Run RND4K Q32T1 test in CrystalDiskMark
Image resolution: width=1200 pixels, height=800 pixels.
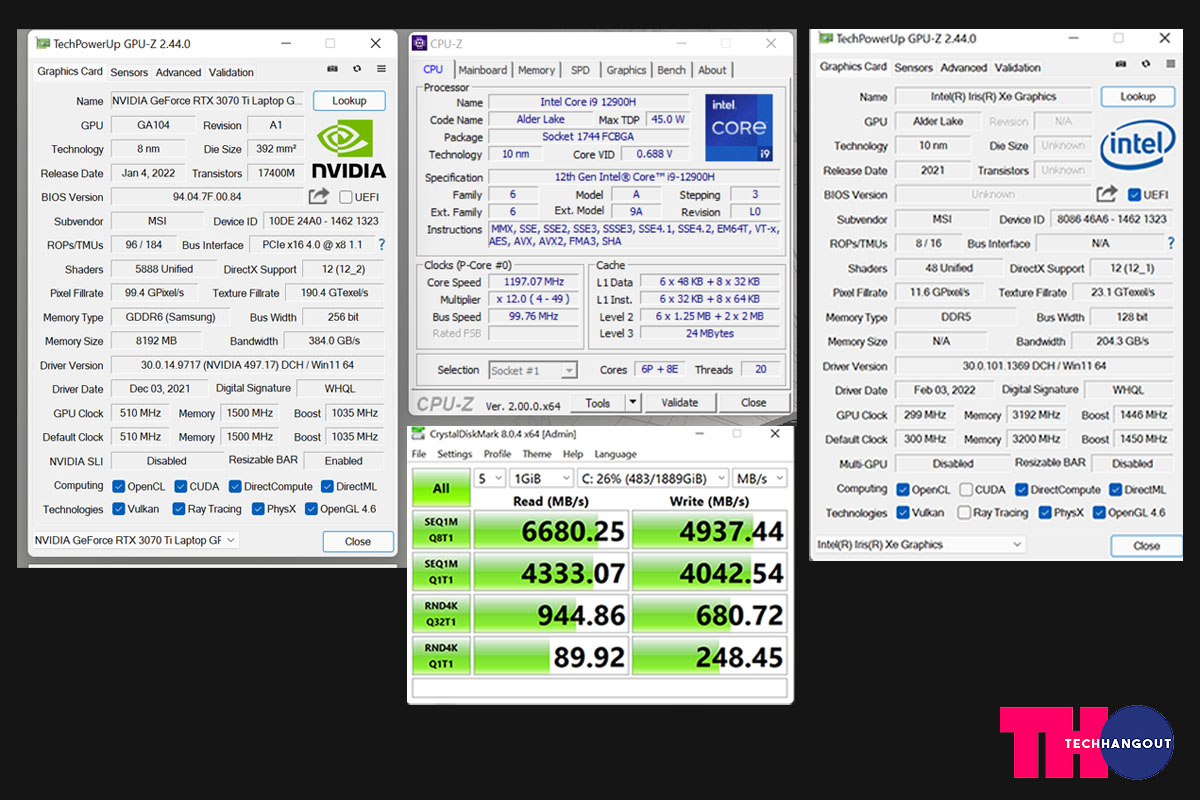(441, 614)
